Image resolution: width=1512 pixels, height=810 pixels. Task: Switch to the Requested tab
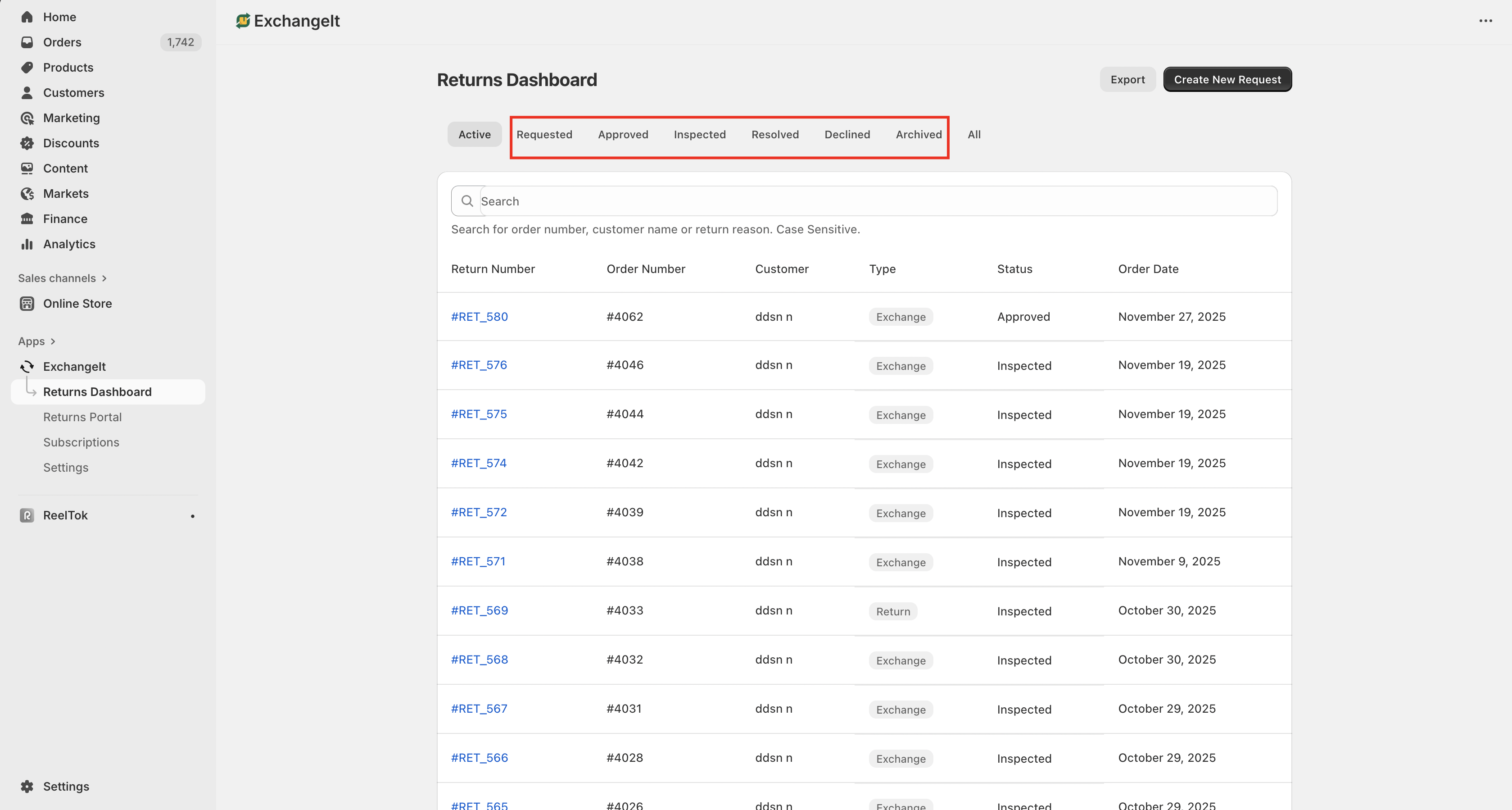point(543,135)
